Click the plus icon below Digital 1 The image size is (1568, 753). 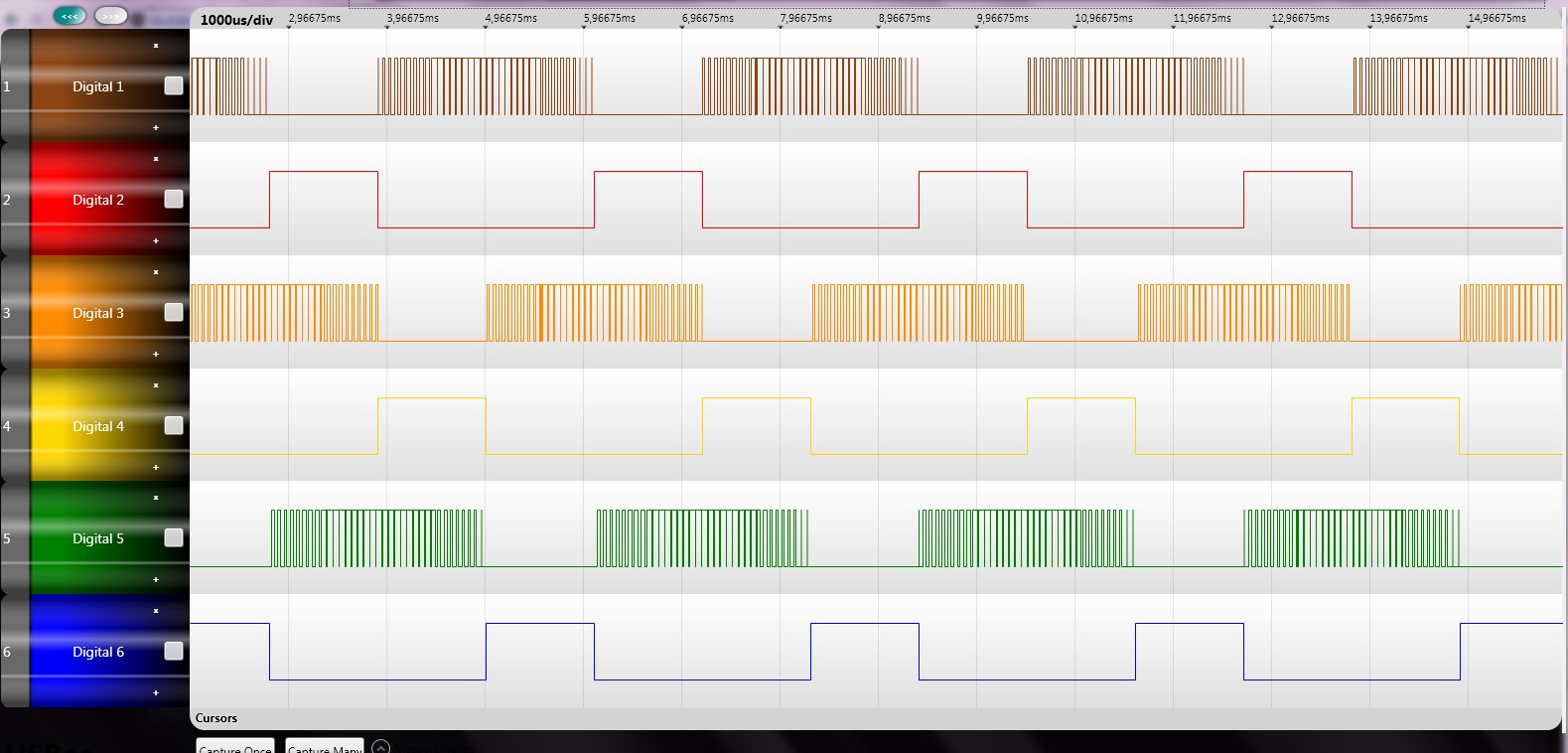tap(156, 127)
